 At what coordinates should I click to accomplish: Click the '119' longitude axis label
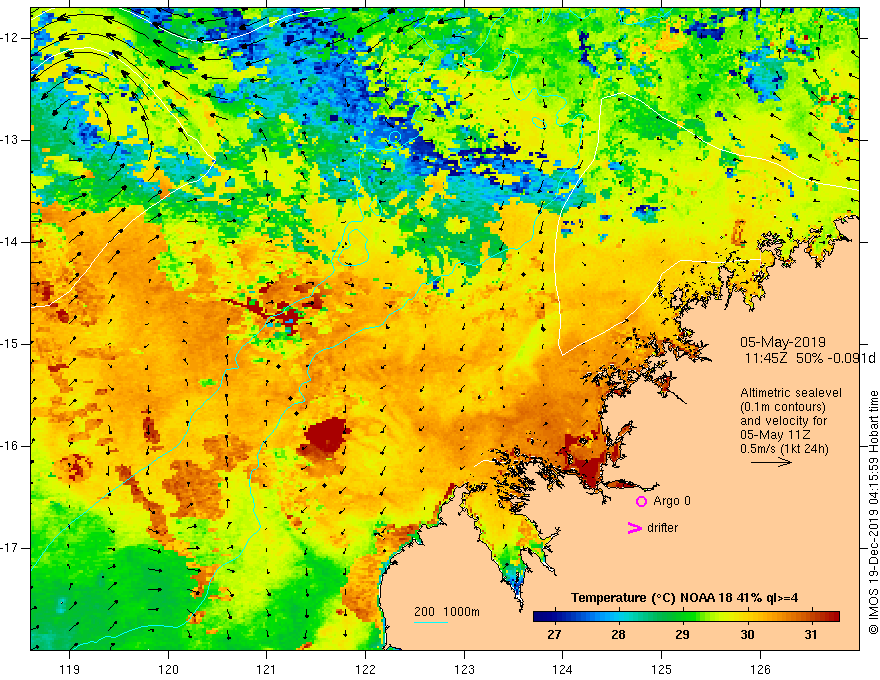[x=70, y=669]
